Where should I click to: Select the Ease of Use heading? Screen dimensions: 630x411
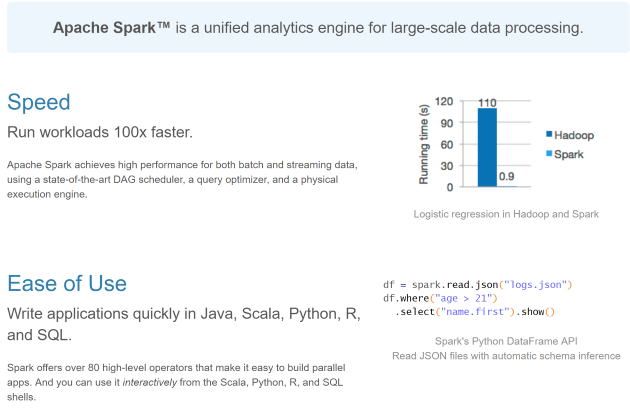pos(67,283)
